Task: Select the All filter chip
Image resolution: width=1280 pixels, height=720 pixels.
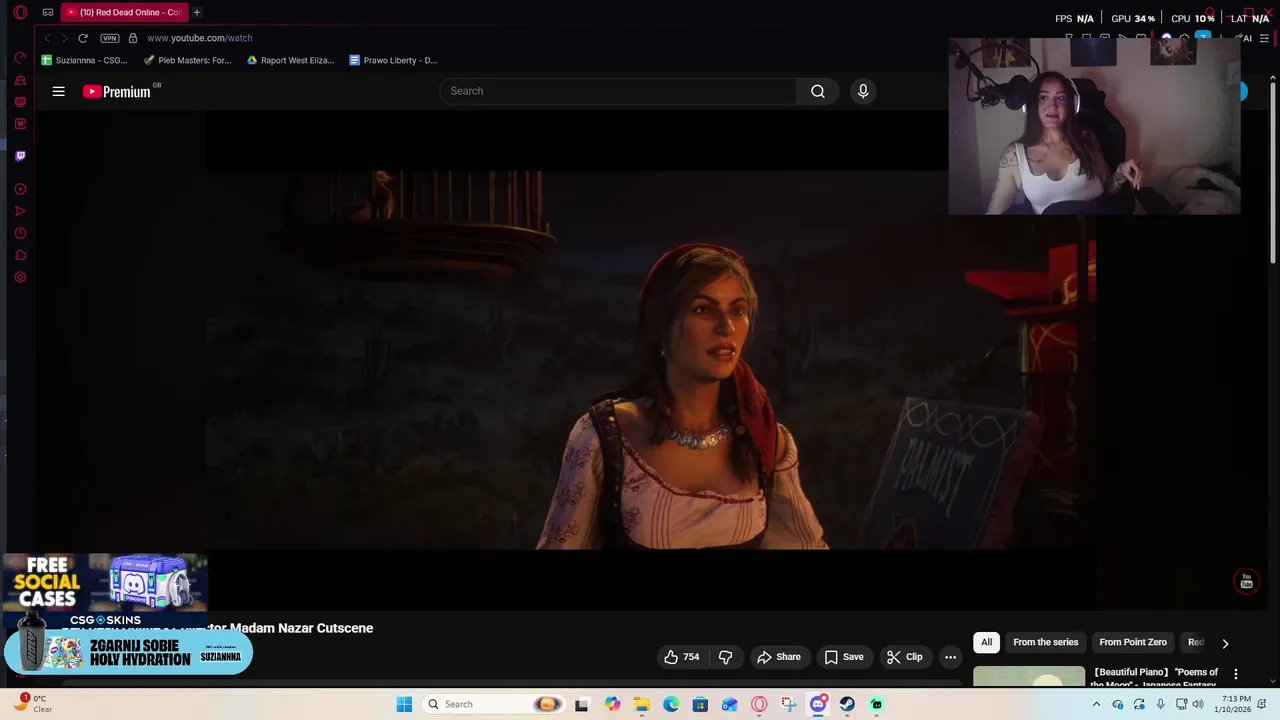Action: click(x=986, y=642)
